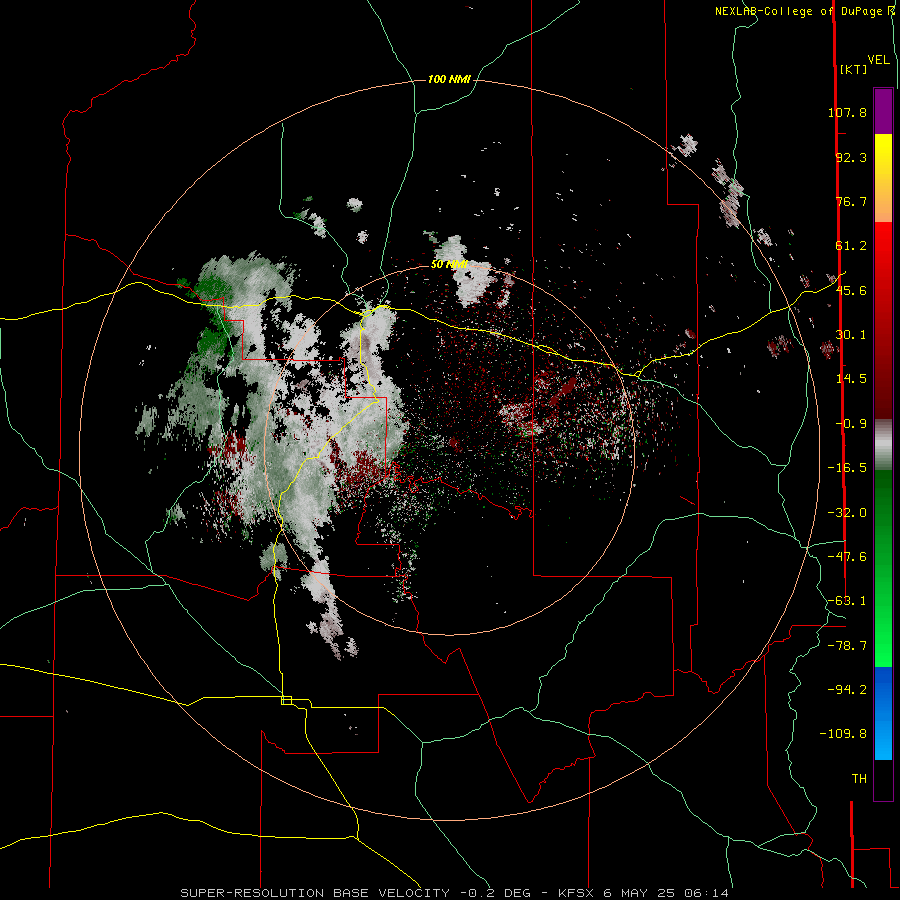
Task: Click the 107.8 scale value
Action: pyautogui.click(x=847, y=112)
